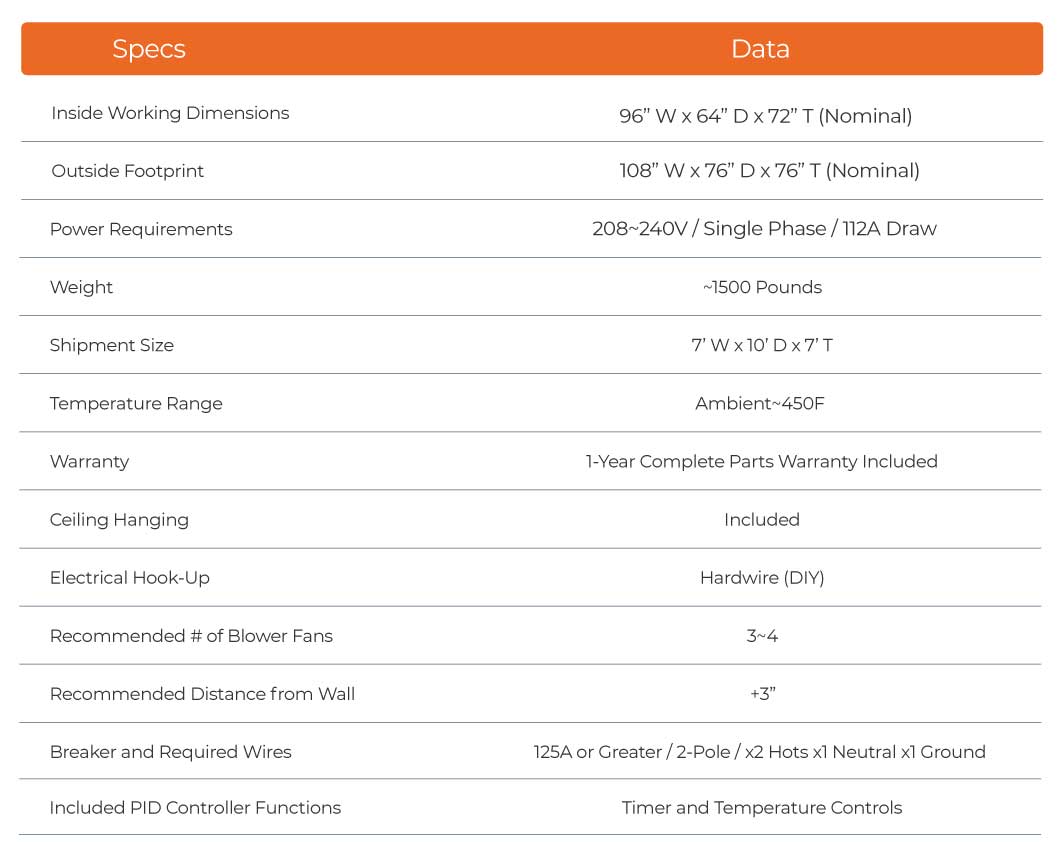Click the Ambient~450F temperature value
Image resolution: width=1064 pixels, height=842 pixels.
(760, 404)
